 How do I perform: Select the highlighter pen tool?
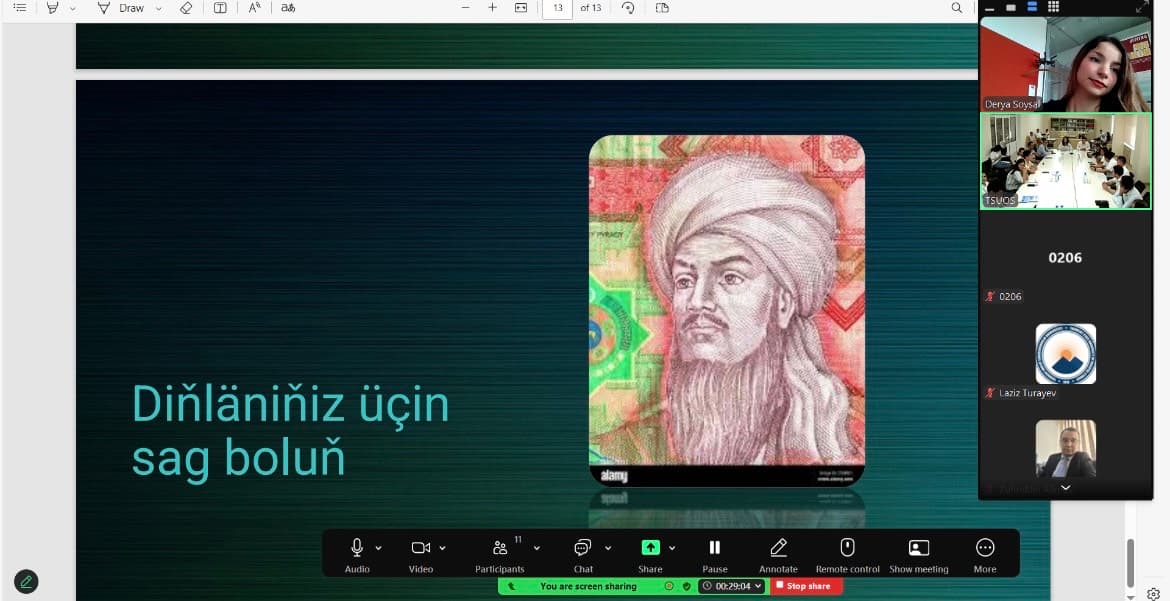(x=52, y=7)
